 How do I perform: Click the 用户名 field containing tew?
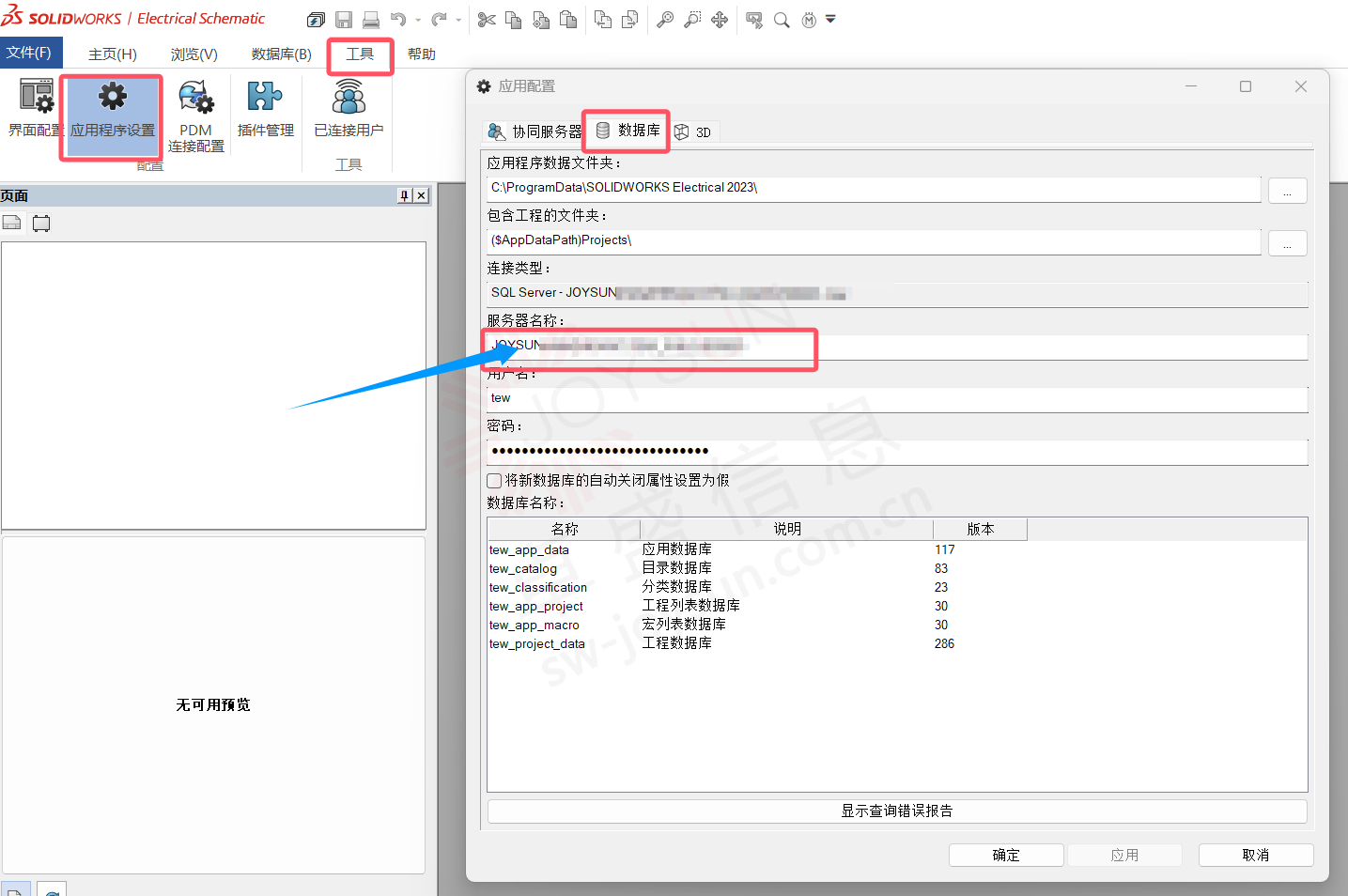click(x=896, y=399)
